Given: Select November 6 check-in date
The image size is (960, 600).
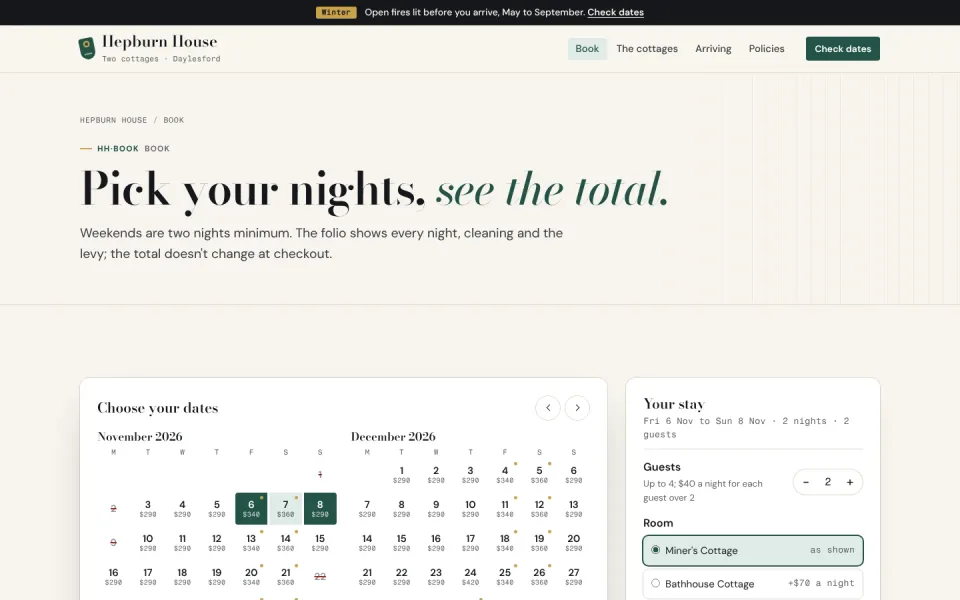Looking at the screenshot, I should 251,509.
